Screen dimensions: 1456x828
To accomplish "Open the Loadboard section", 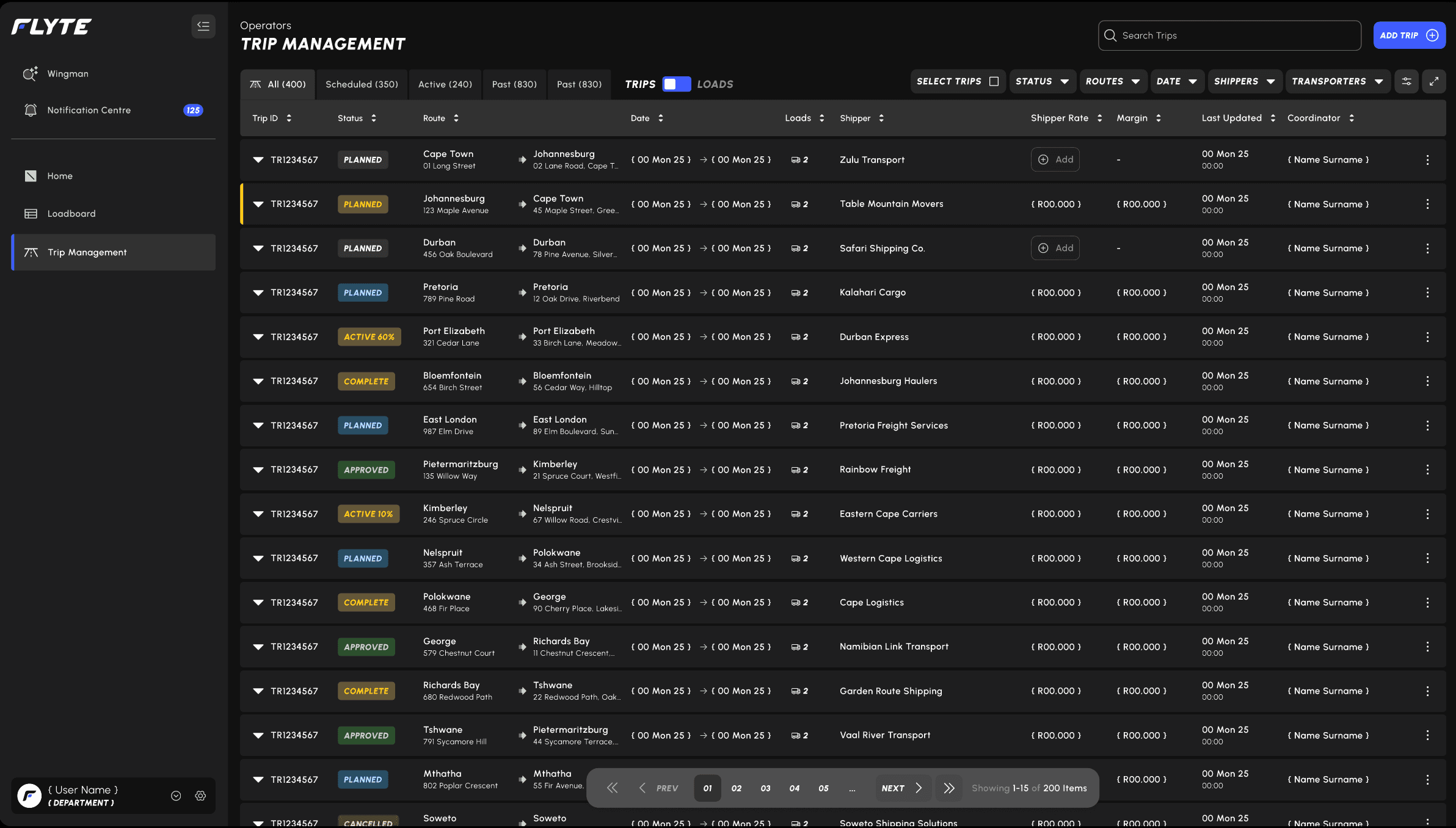I will (71, 213).
